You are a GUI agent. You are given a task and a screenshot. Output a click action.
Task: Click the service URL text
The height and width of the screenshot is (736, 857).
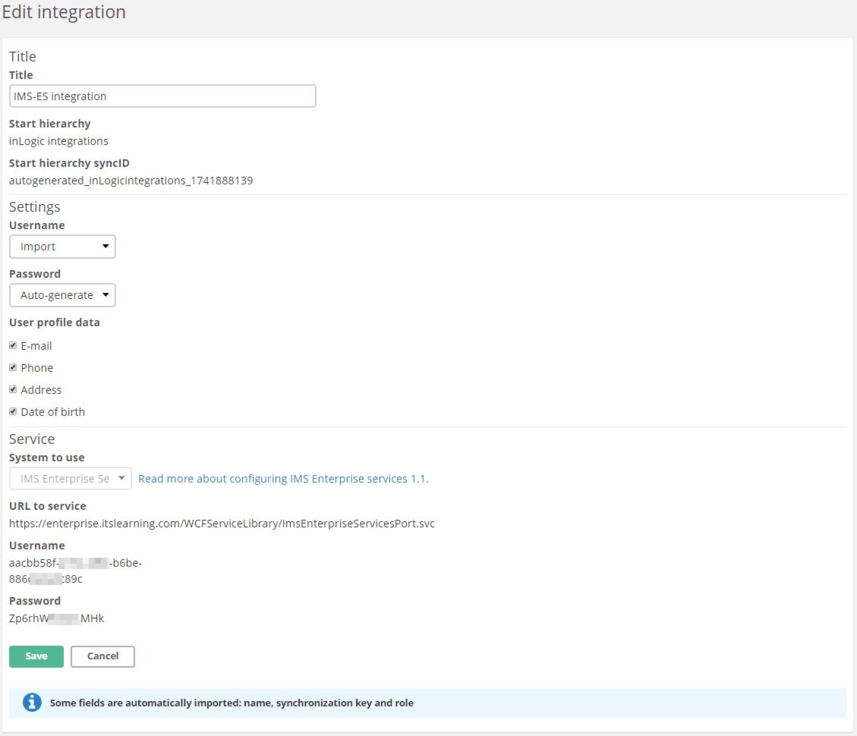(x=221, y=523)
